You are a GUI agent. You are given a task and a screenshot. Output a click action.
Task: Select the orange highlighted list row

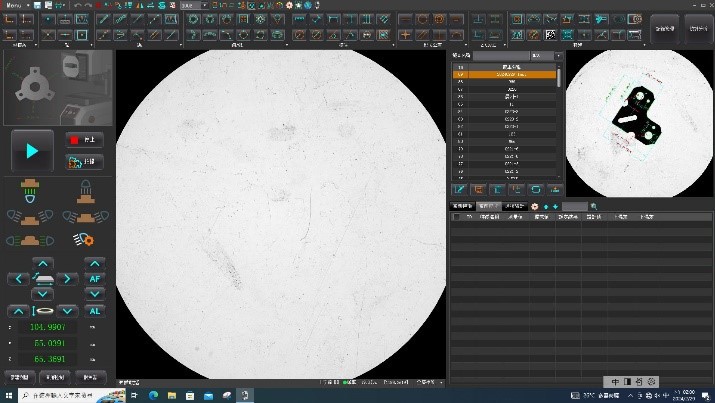(505, 74)
